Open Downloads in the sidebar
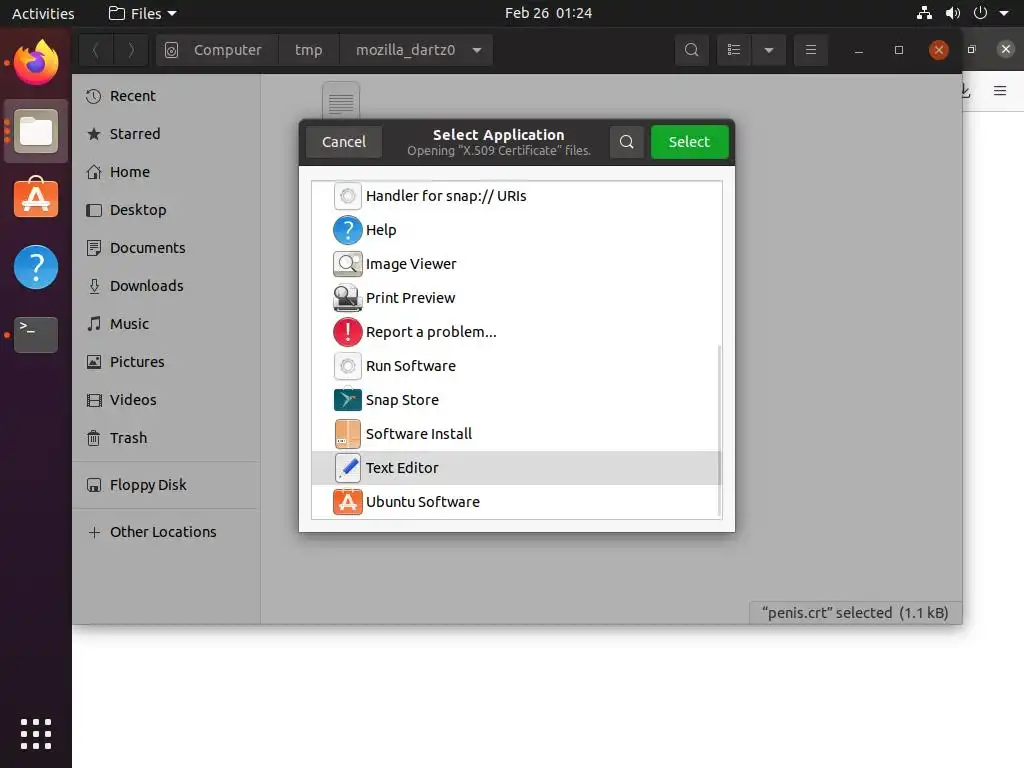The width and height of the screenshot is (1024, 768). (167, 285)
